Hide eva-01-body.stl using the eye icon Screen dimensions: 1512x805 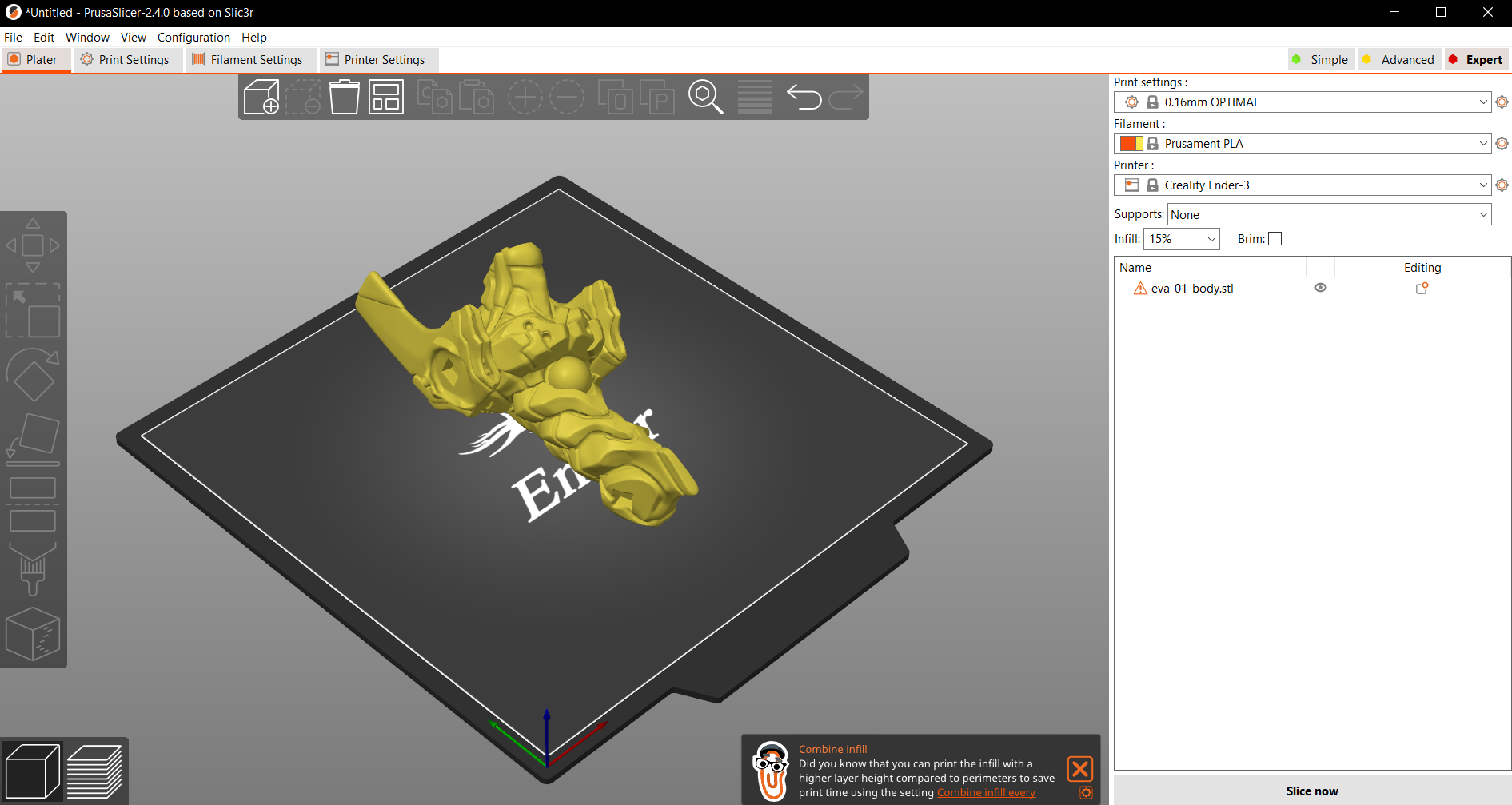tap(1320, 288)
